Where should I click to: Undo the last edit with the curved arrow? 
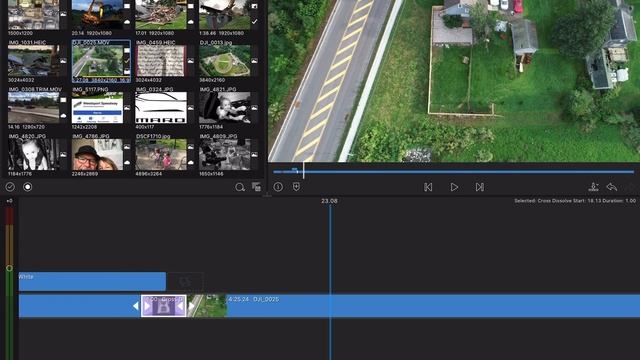click(x=611, y=187)
